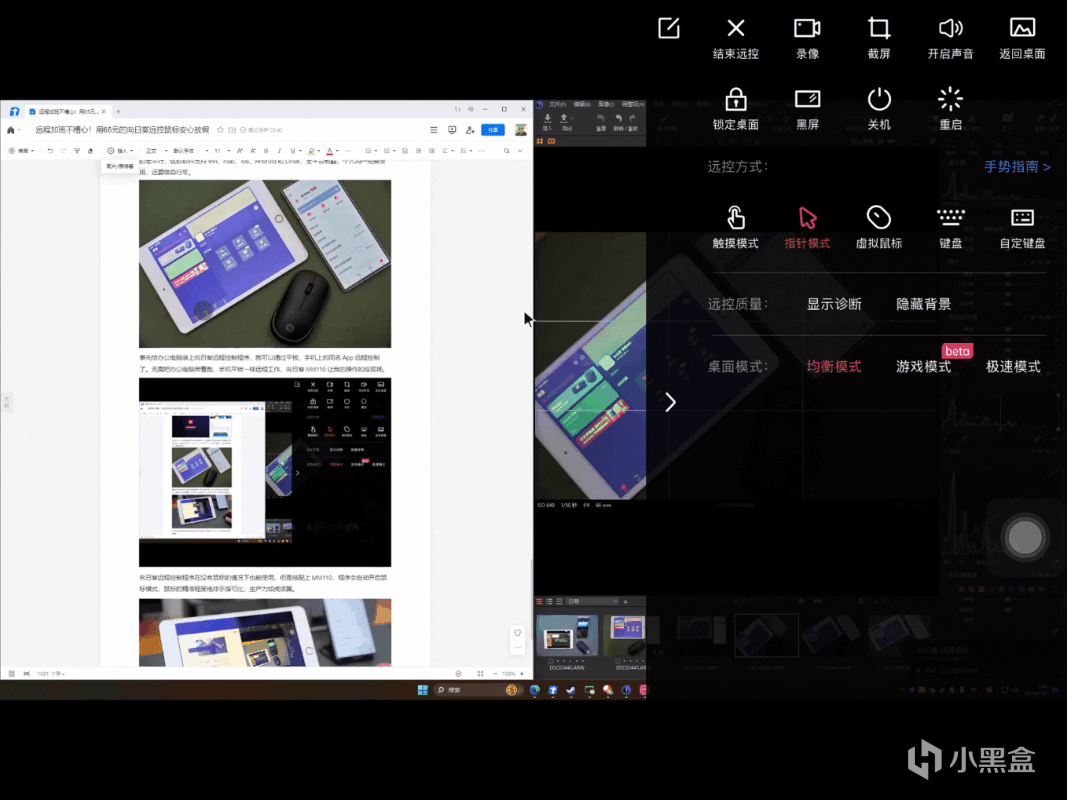Select 游戏模式 game mode
Image resolution: width=1067 pixels, height=800 pixels.
click(923, 367)
